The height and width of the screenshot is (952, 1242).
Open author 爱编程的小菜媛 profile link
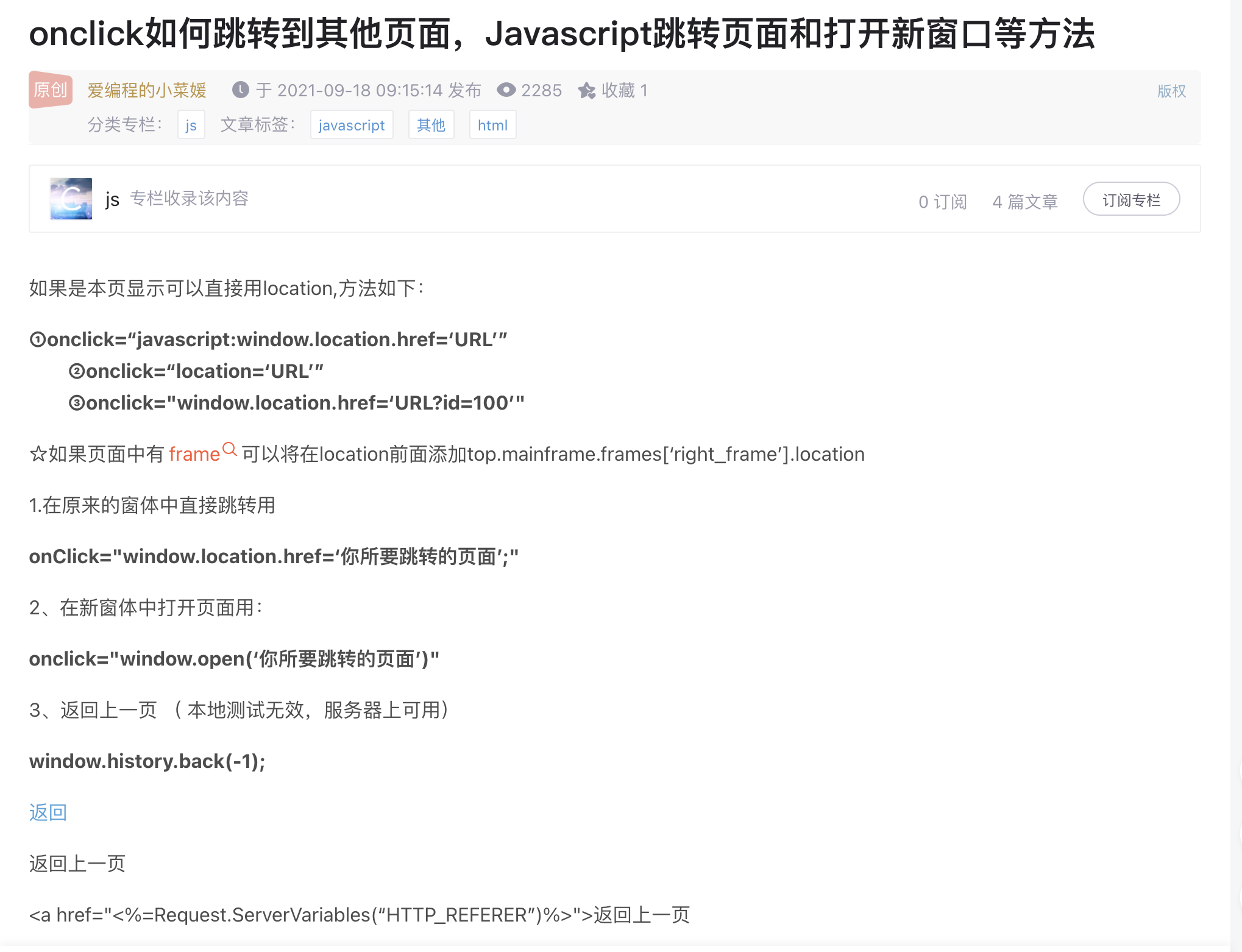click(147, 90)
